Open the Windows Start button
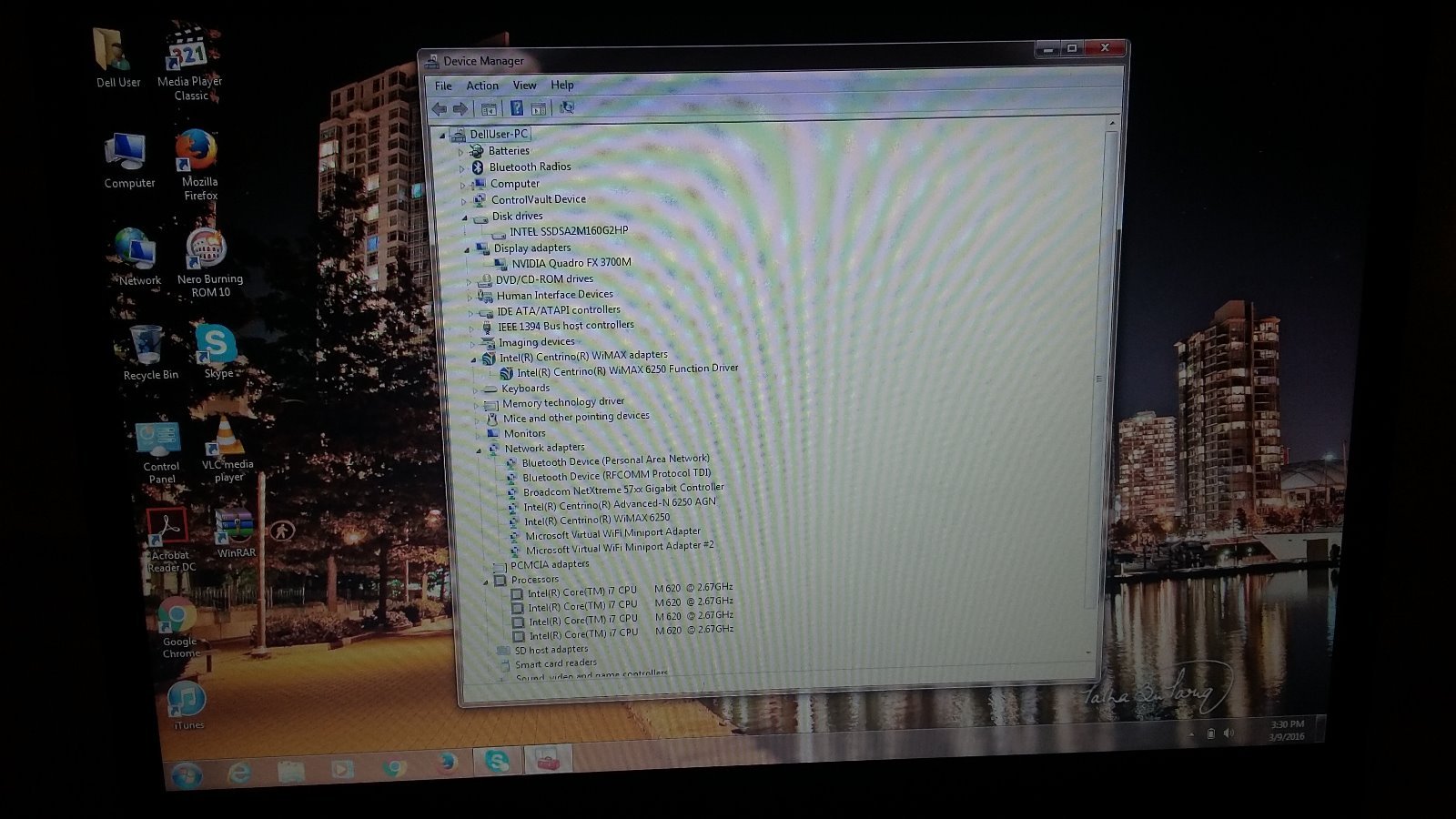Viewport: 1456px width, 819px height. pyautogui.click(x=186, y=774)
